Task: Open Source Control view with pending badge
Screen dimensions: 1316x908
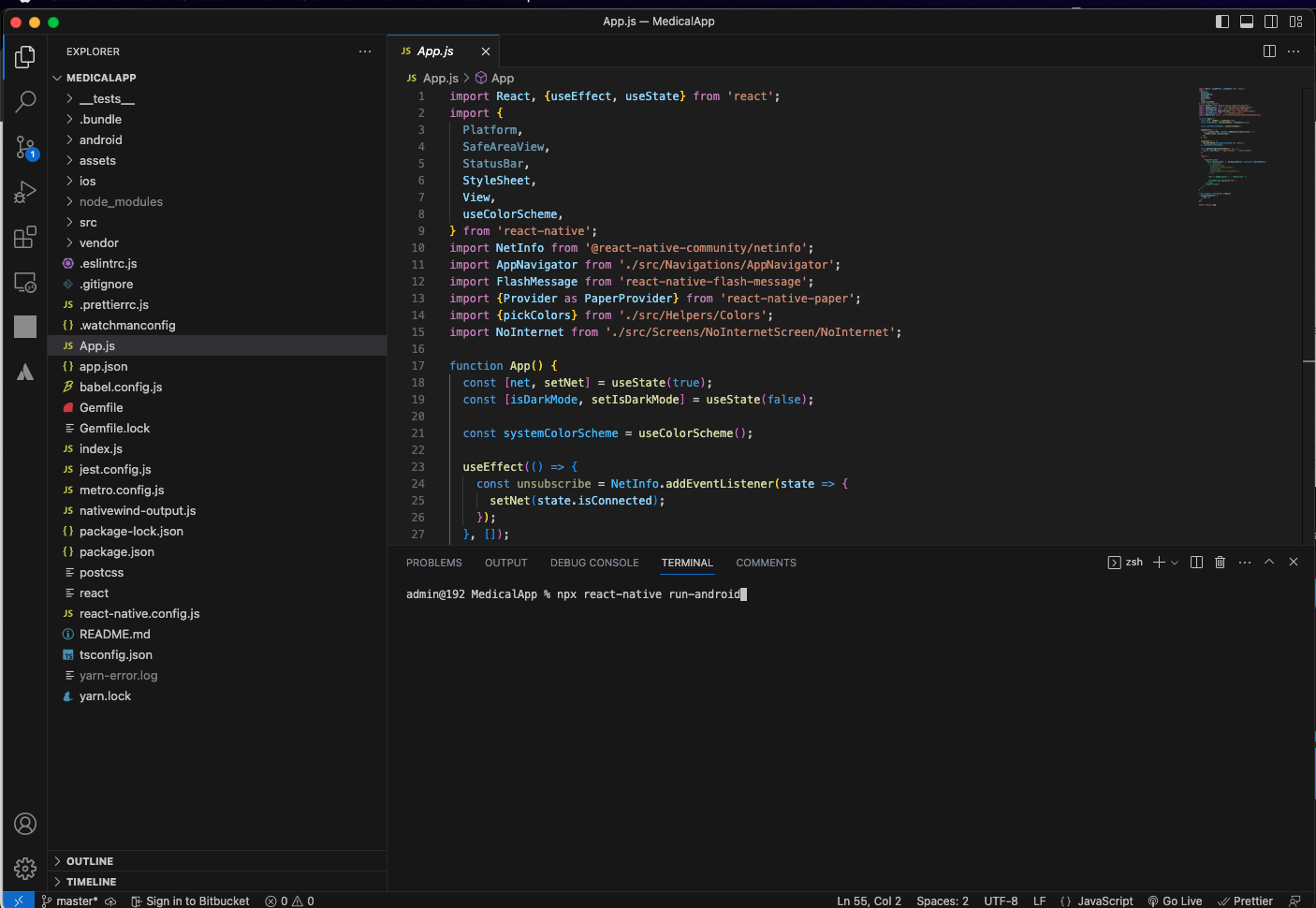Action: (25, 147)
